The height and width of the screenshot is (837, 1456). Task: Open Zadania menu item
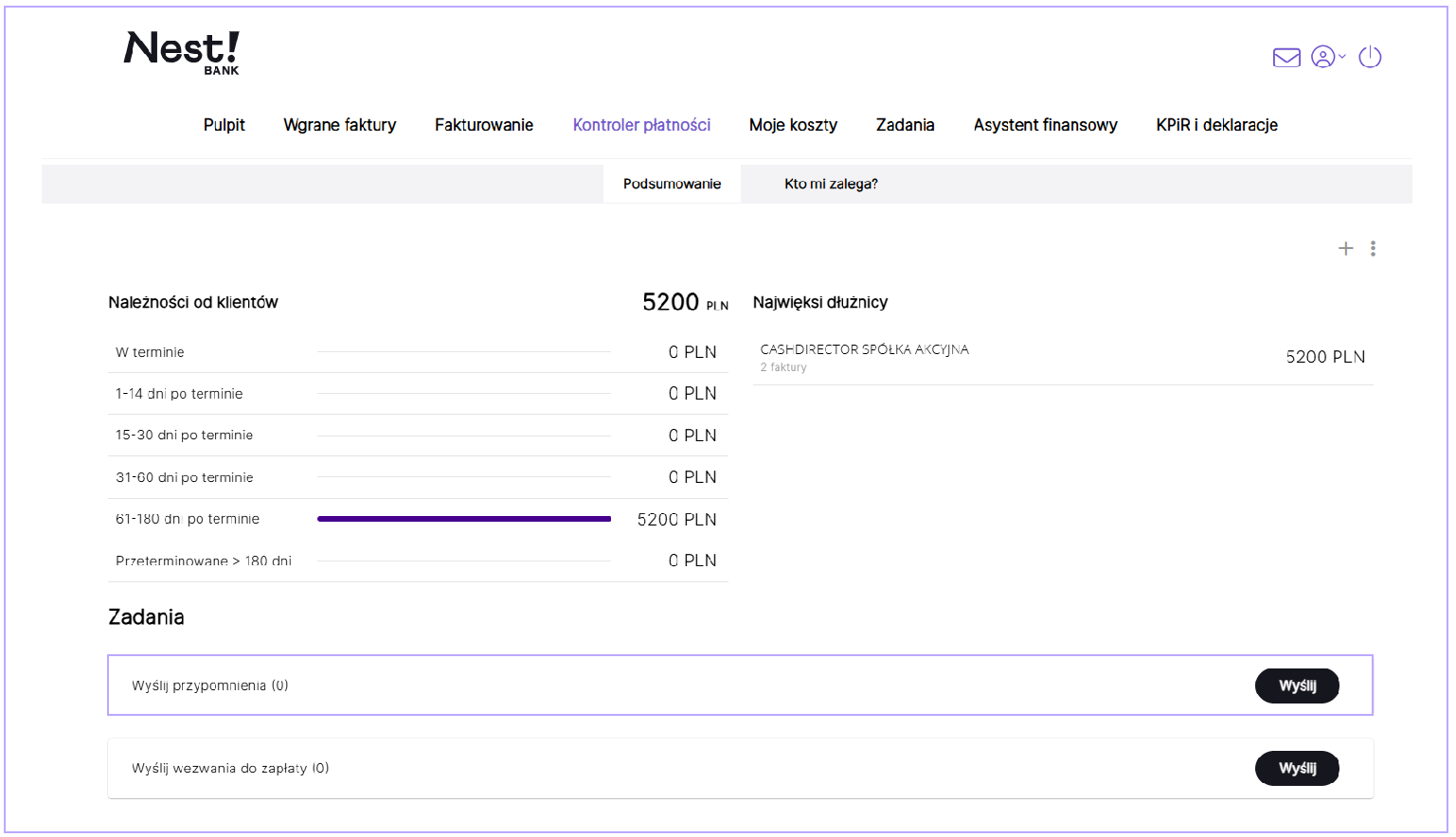(x=905, y=125)
